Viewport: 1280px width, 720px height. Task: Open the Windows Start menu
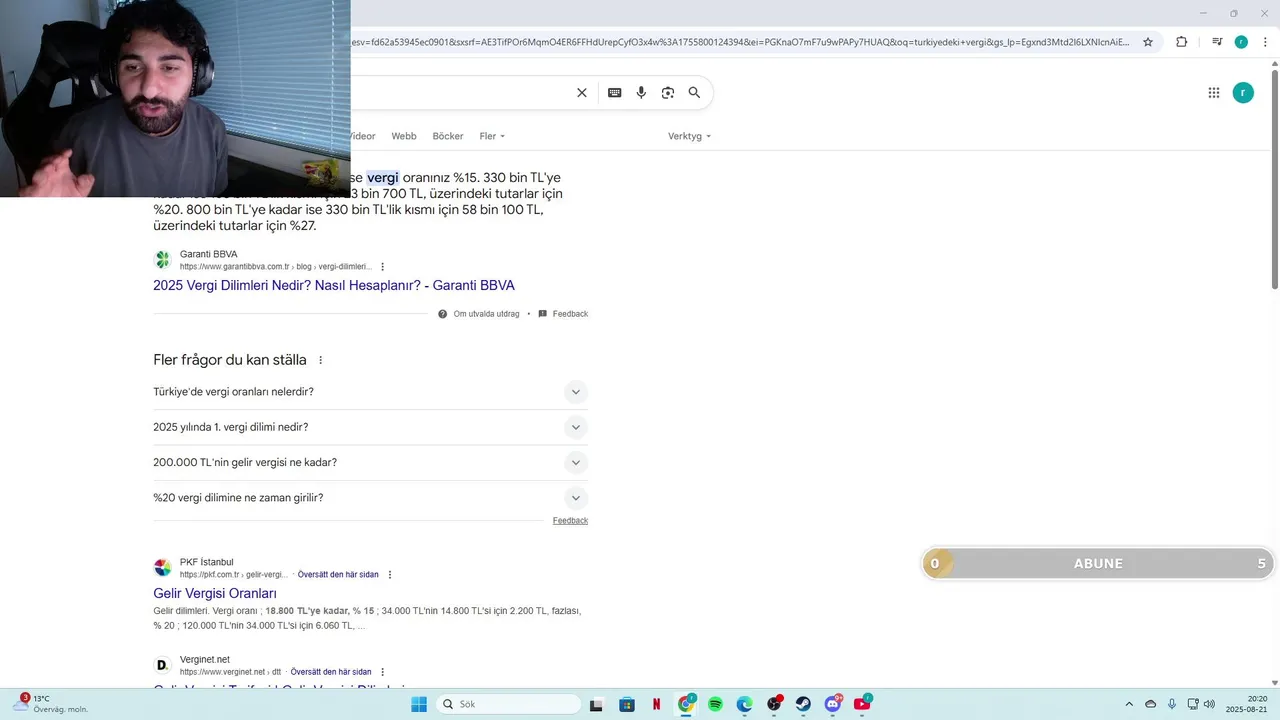click(419, 704)
